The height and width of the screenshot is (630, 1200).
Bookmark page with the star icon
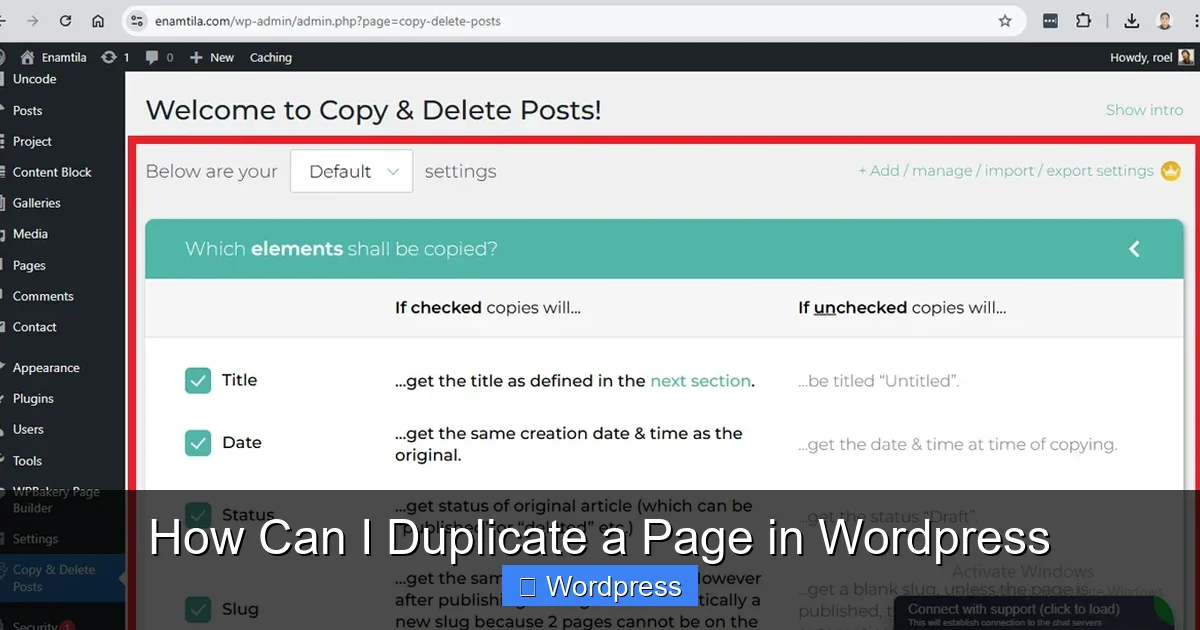click(x=1004, y=20)
